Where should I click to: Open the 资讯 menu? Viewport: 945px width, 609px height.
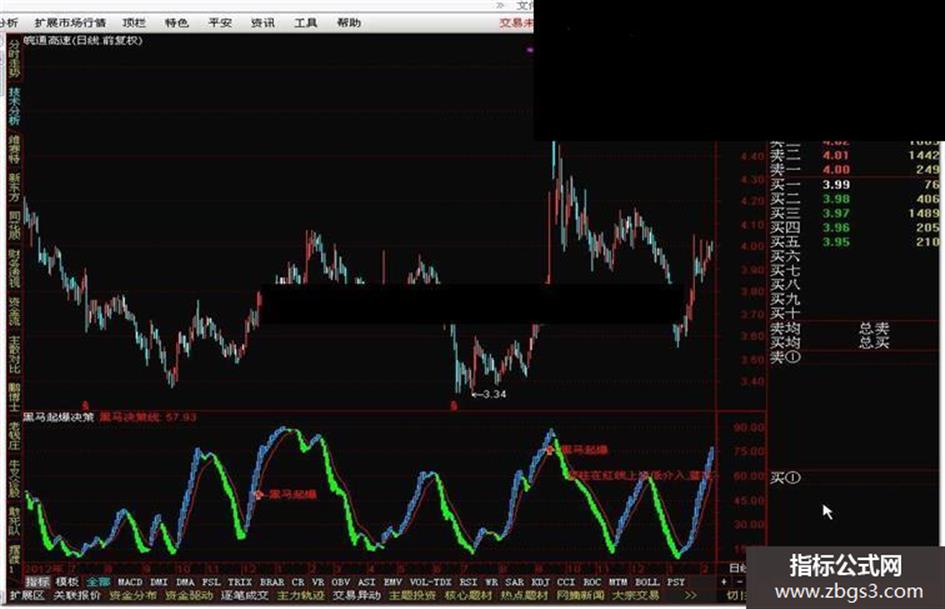coord(263,23)
